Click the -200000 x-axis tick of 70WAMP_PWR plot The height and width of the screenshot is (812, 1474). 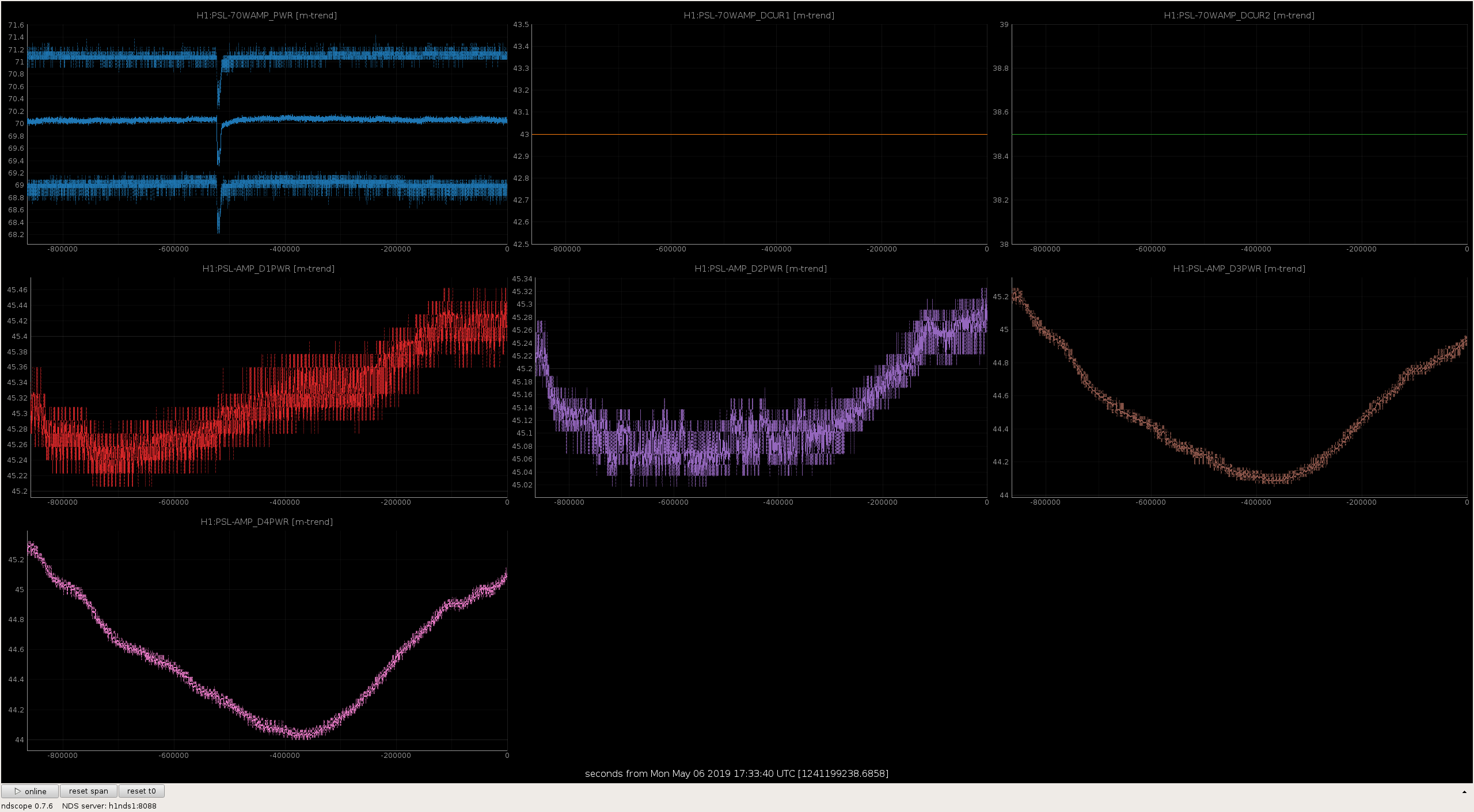pos(397,249)
